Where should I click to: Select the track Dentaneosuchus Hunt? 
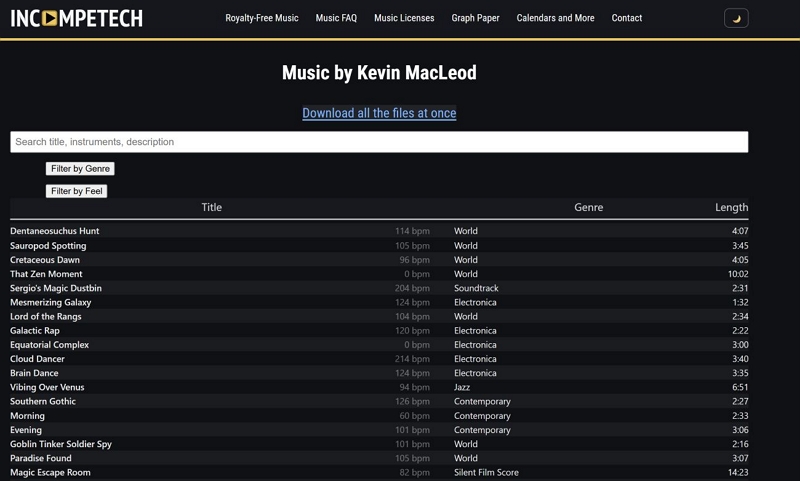pos(55,231)
